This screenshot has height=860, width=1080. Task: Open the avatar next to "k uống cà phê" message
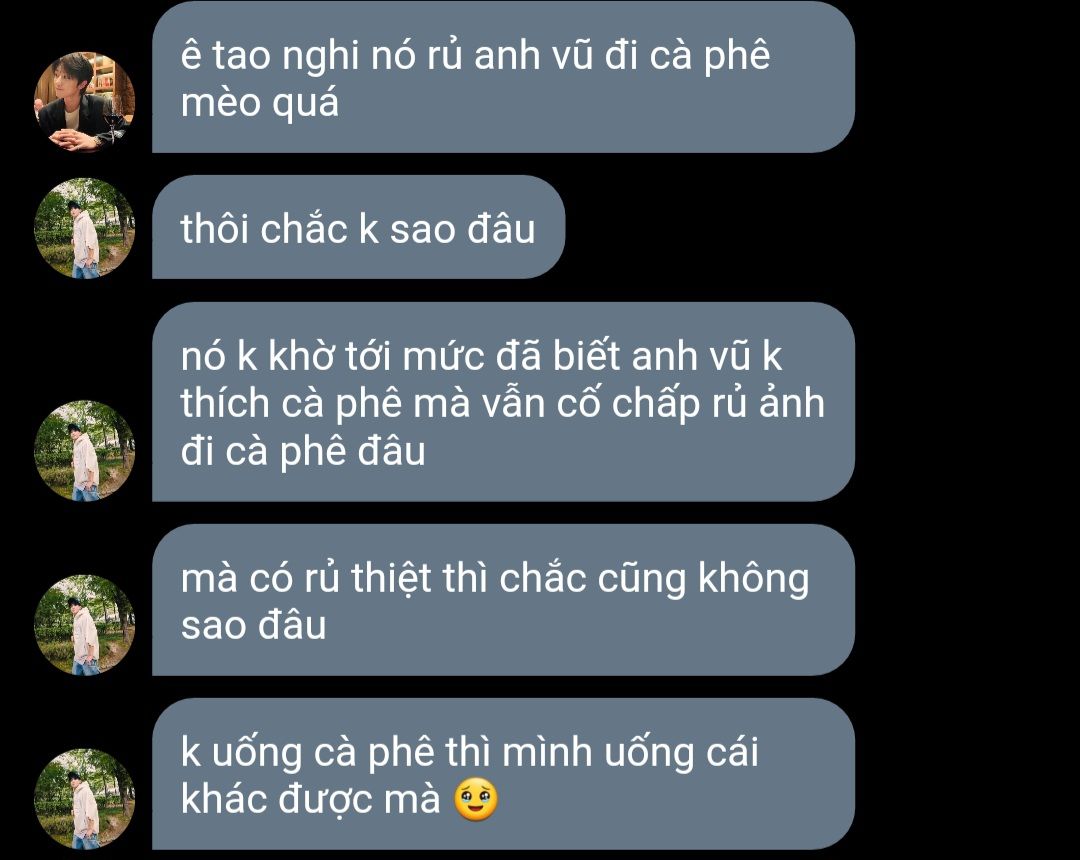coord(84,799)
